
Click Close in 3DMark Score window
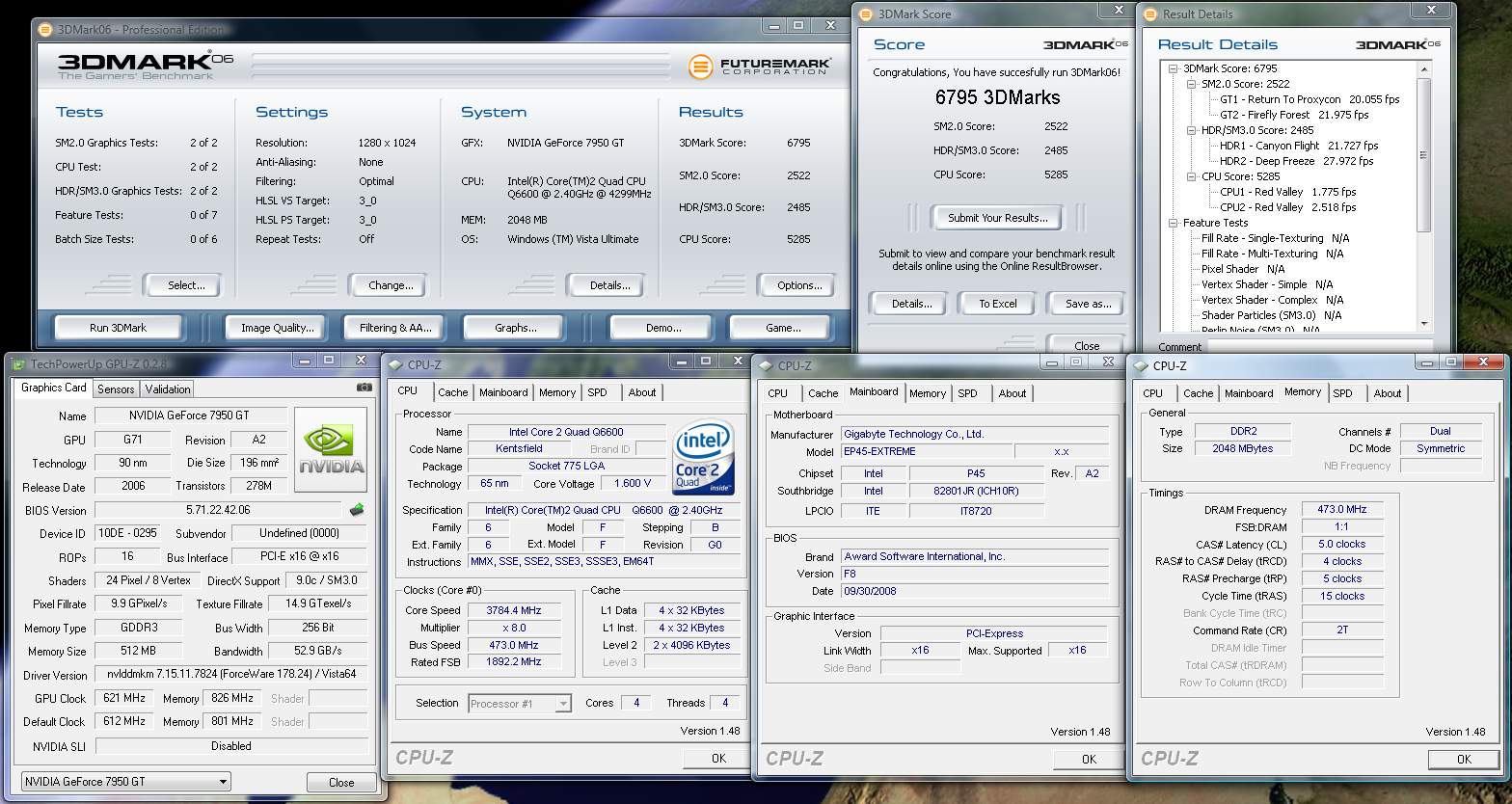[x=1087, y=345]
